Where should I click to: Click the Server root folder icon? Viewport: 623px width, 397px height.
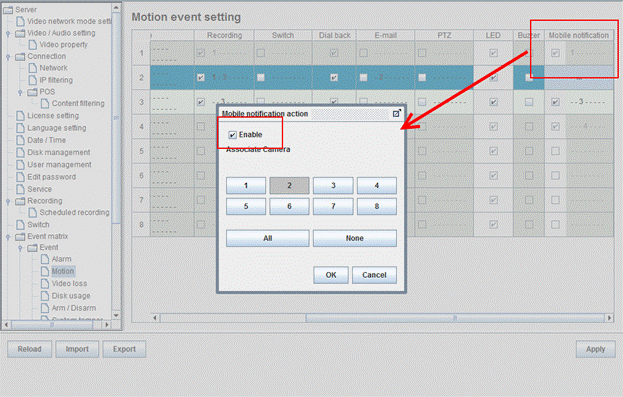pyautogui.click(x=8, y=10)
